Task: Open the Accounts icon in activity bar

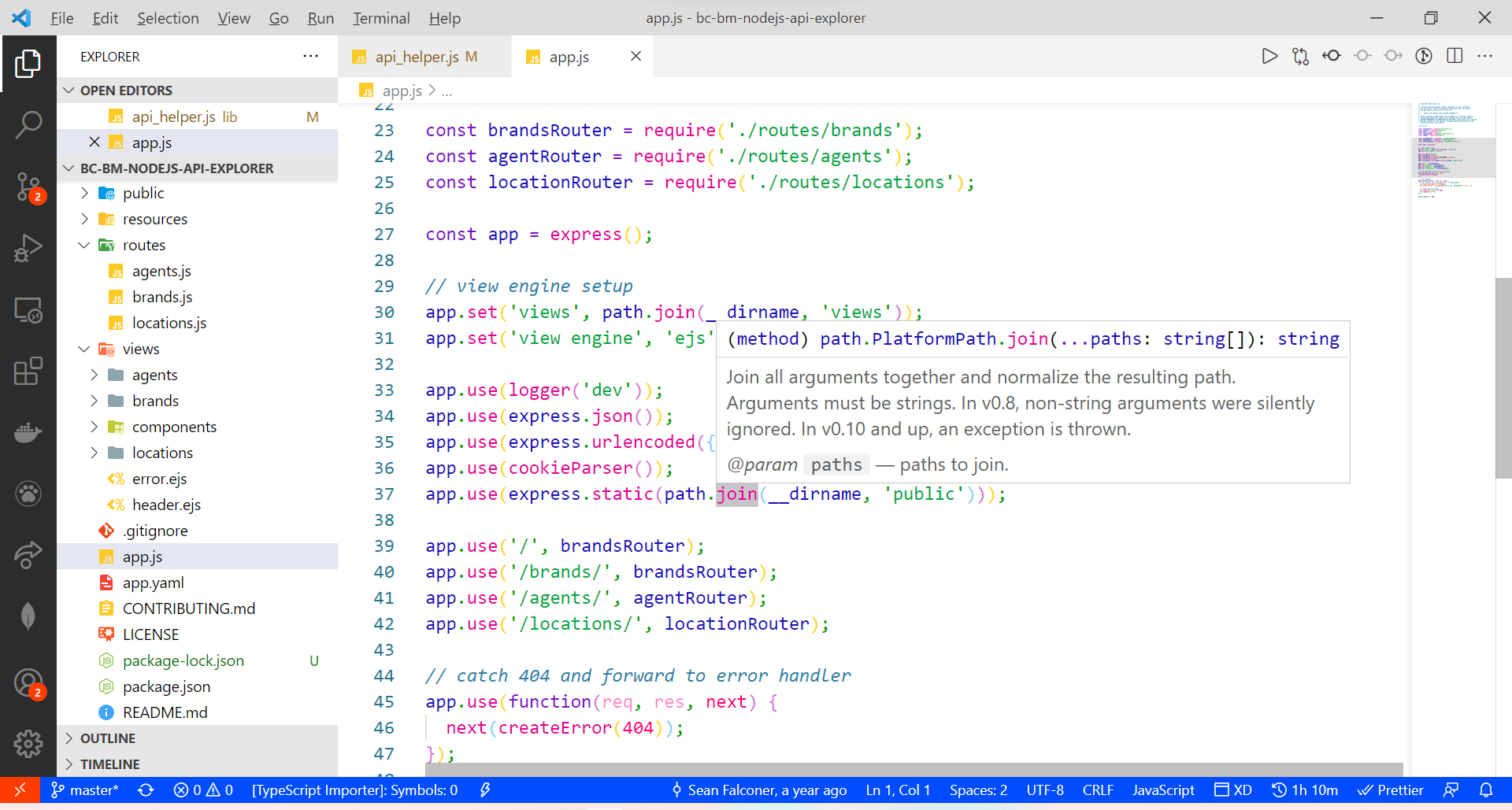Action: (29, 682)
